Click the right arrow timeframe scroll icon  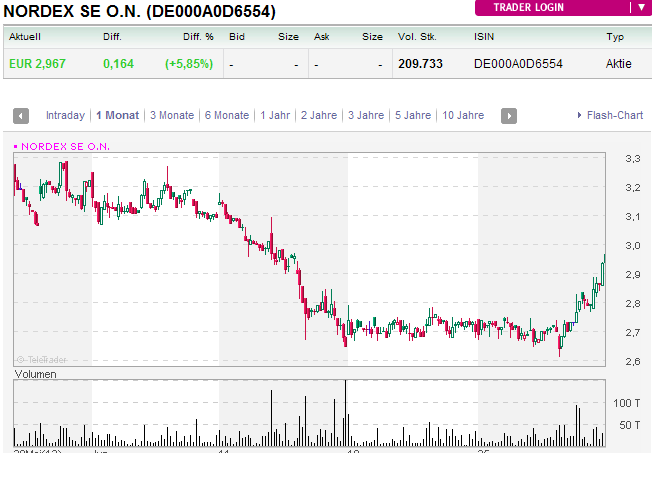pyautogui.click(x=509, y=116)
